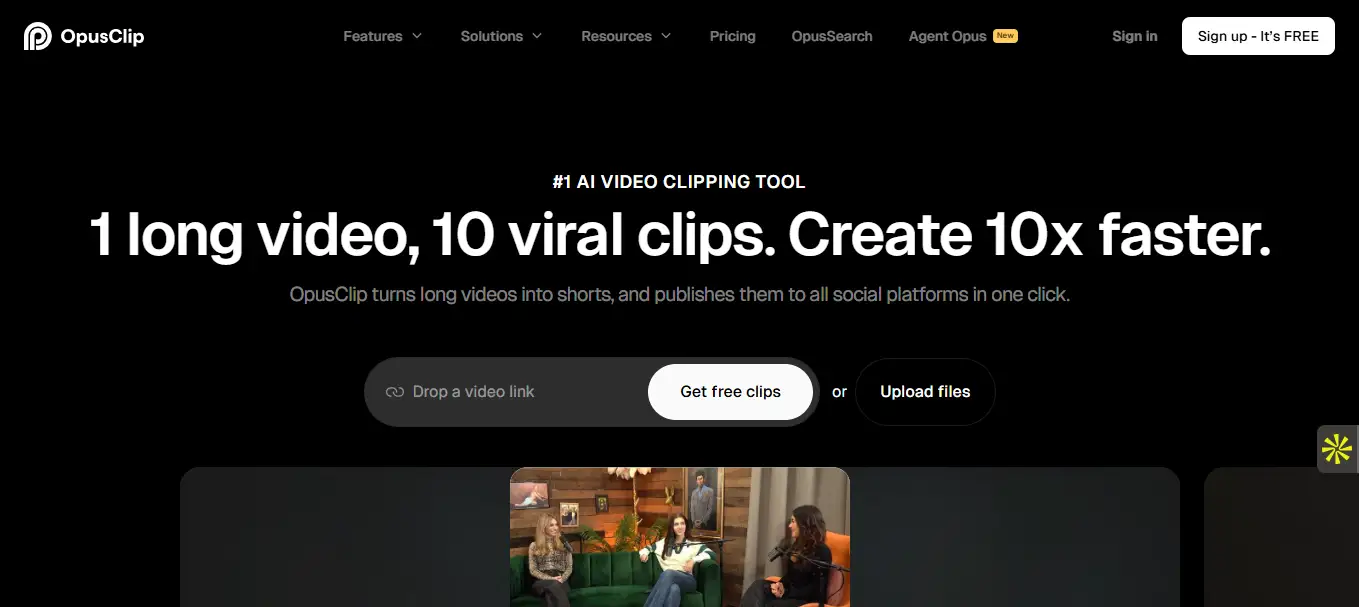Click the OpusClip wordmark text
1359x607 pixels.
pos(102,36)
